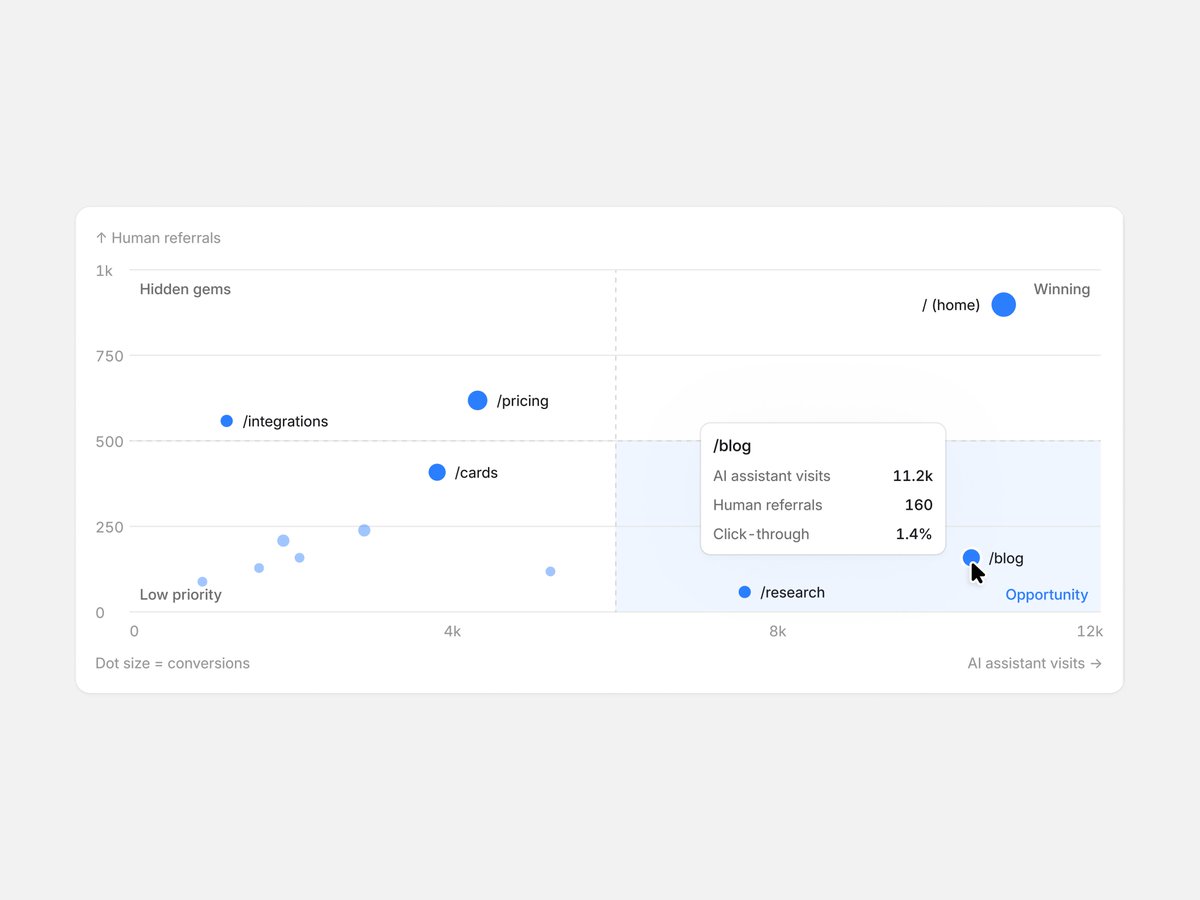The width and height of the screenshot is (1200, 900).
Task: Click the Click-through row label
Action: coord(761,534)
